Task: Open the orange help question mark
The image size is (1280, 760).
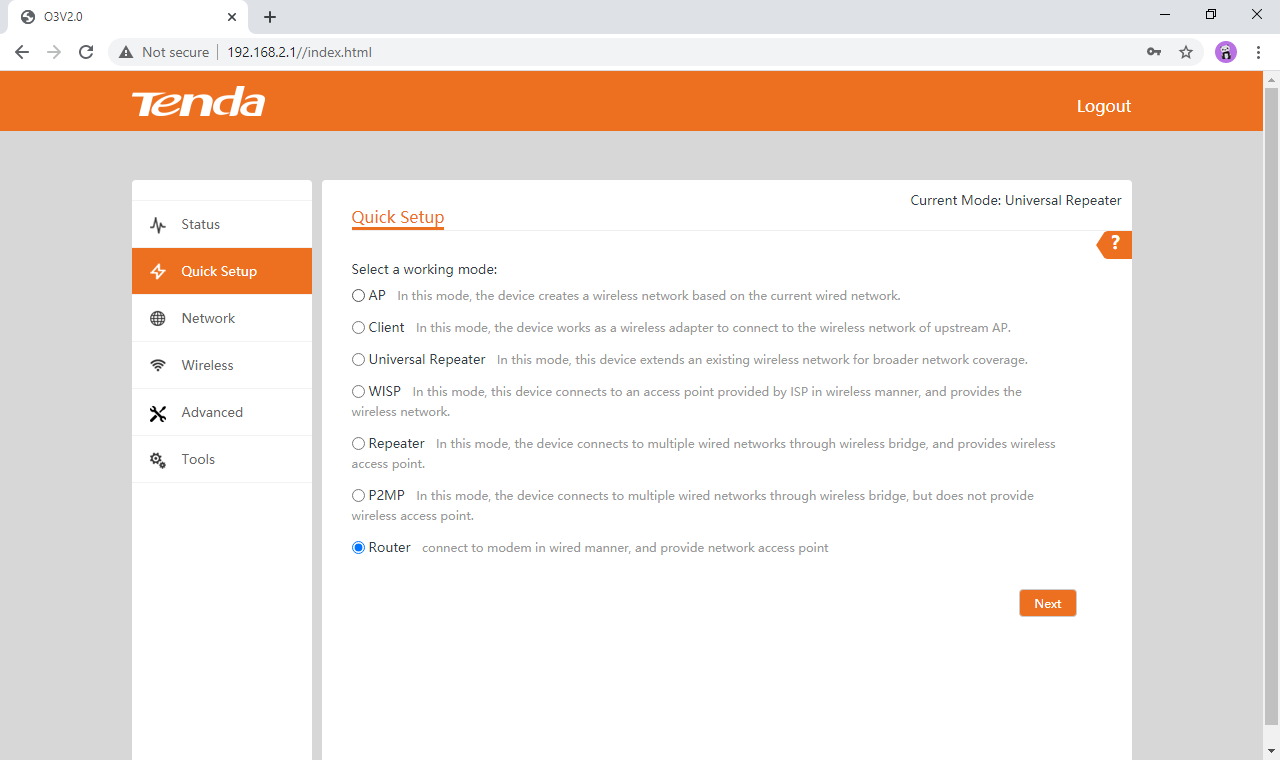Action: coord(1115,245)
